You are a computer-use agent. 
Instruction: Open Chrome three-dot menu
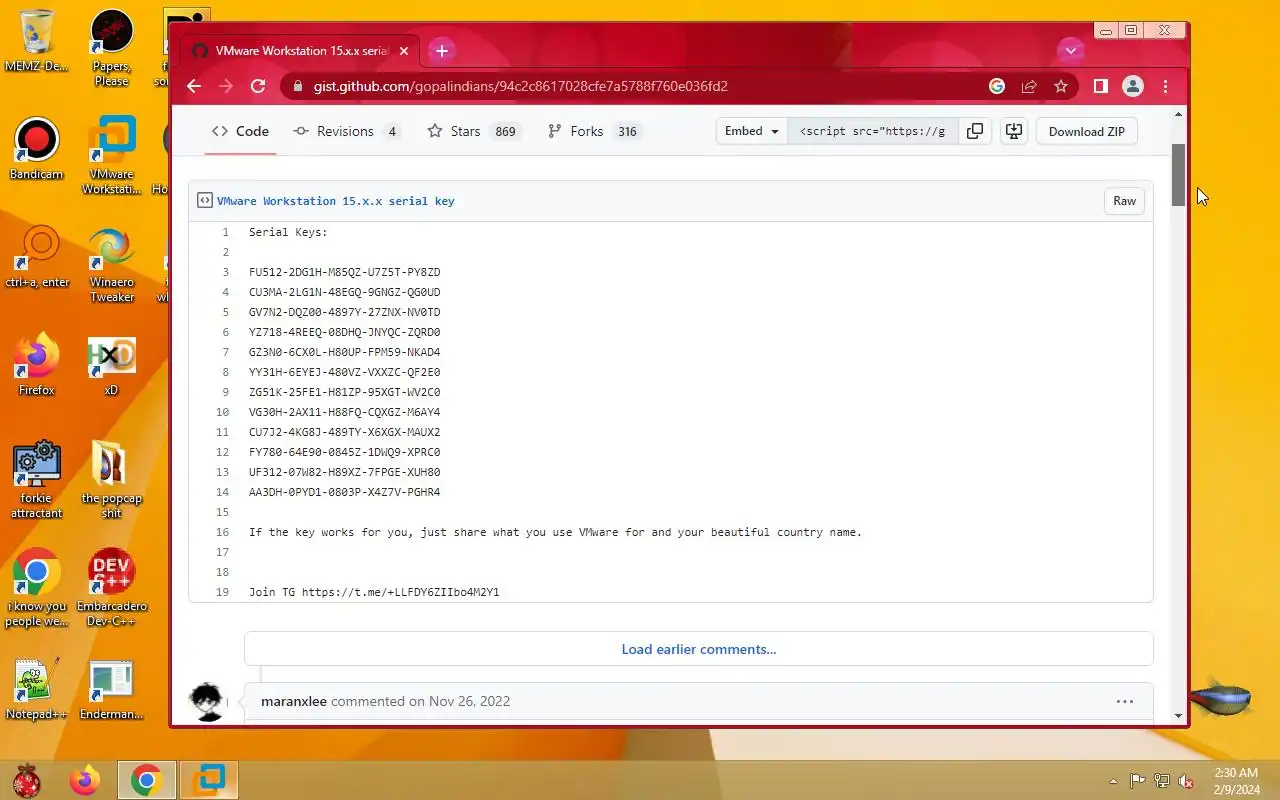(1165, 86)
